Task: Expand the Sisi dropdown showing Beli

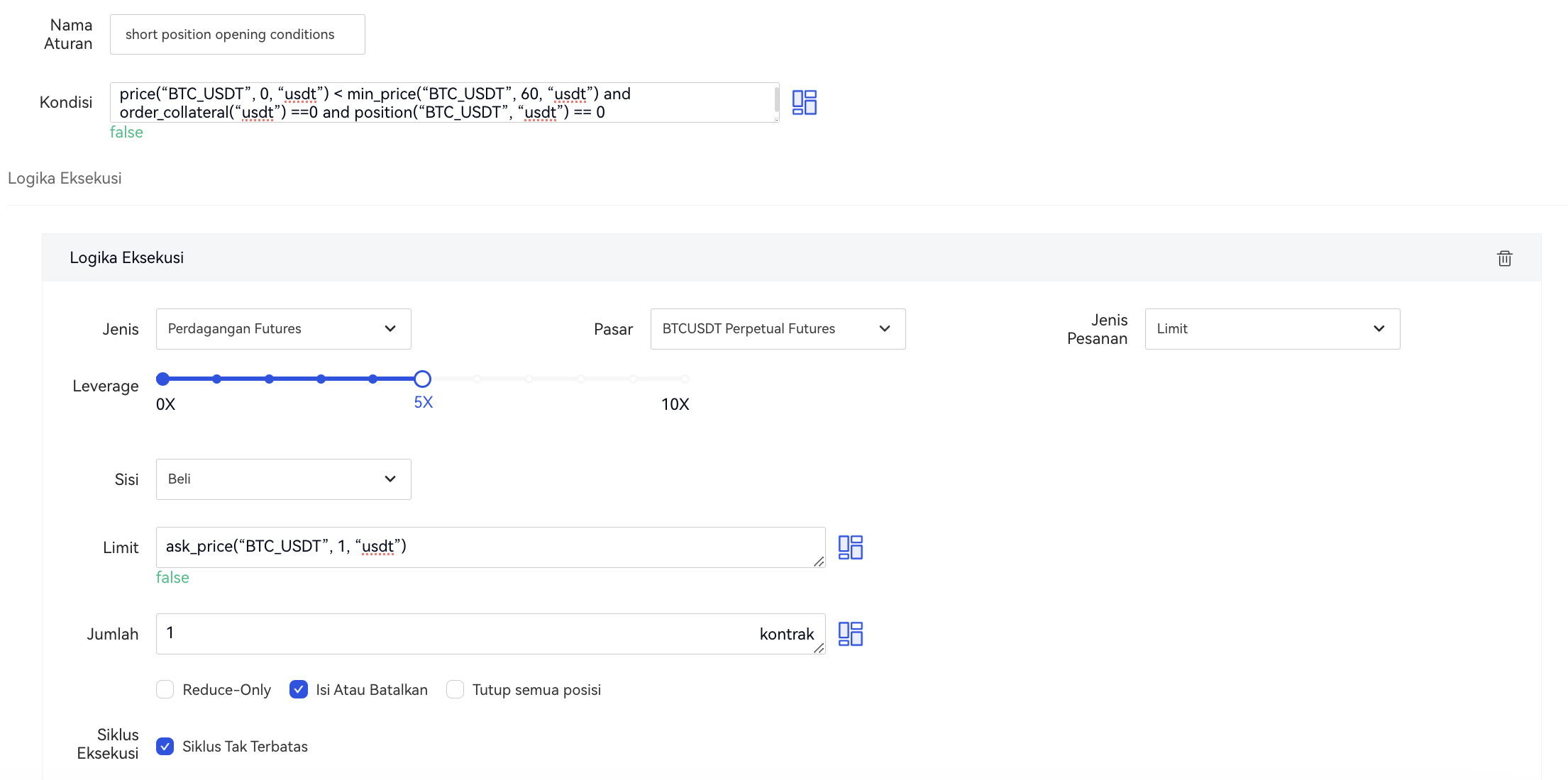Action: [x=283, y=479]
